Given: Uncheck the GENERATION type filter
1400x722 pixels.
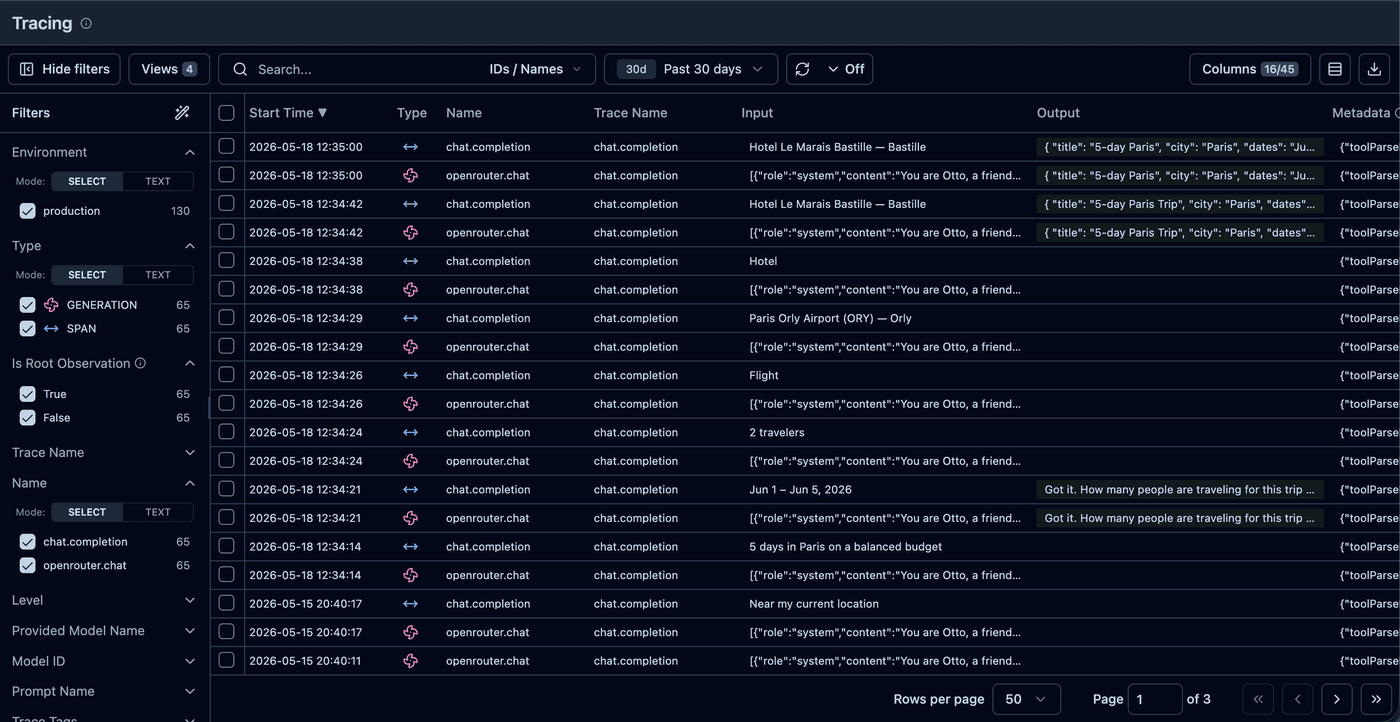Looking at the screenshot, I should click(27, 305).
